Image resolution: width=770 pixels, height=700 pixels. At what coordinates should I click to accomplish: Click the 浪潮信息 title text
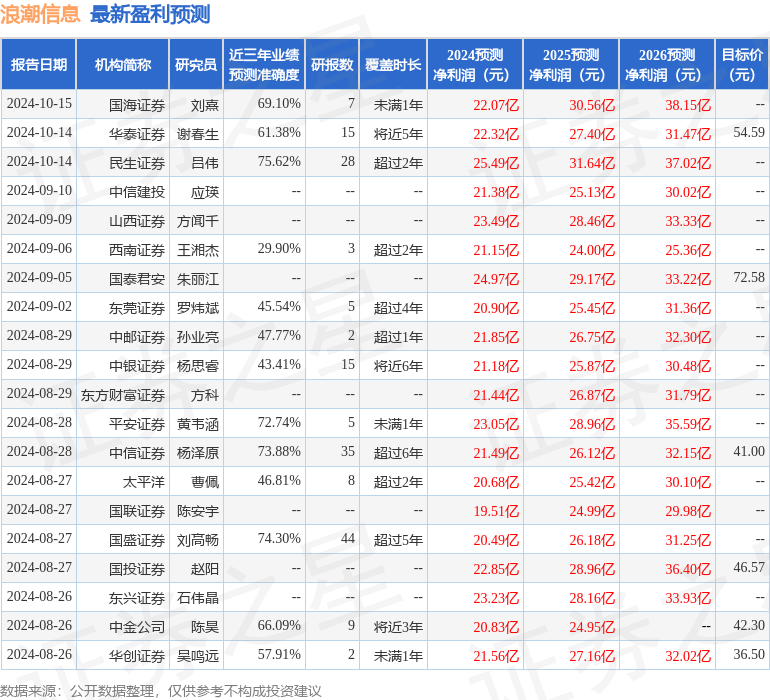[x=40, y=14]
